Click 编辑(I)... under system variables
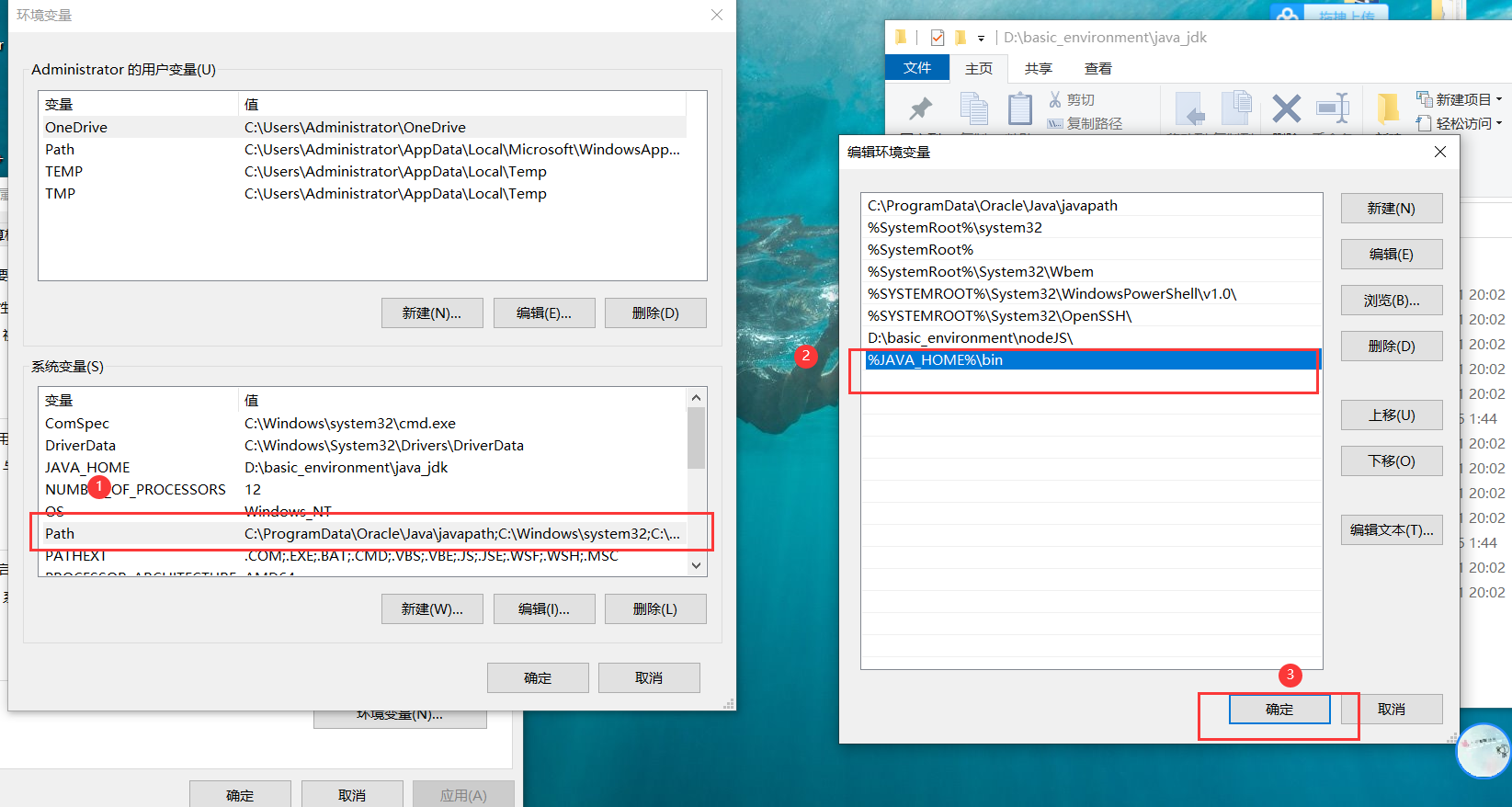This screenshot has width=1512, height=807. click(x=544, y=609)
